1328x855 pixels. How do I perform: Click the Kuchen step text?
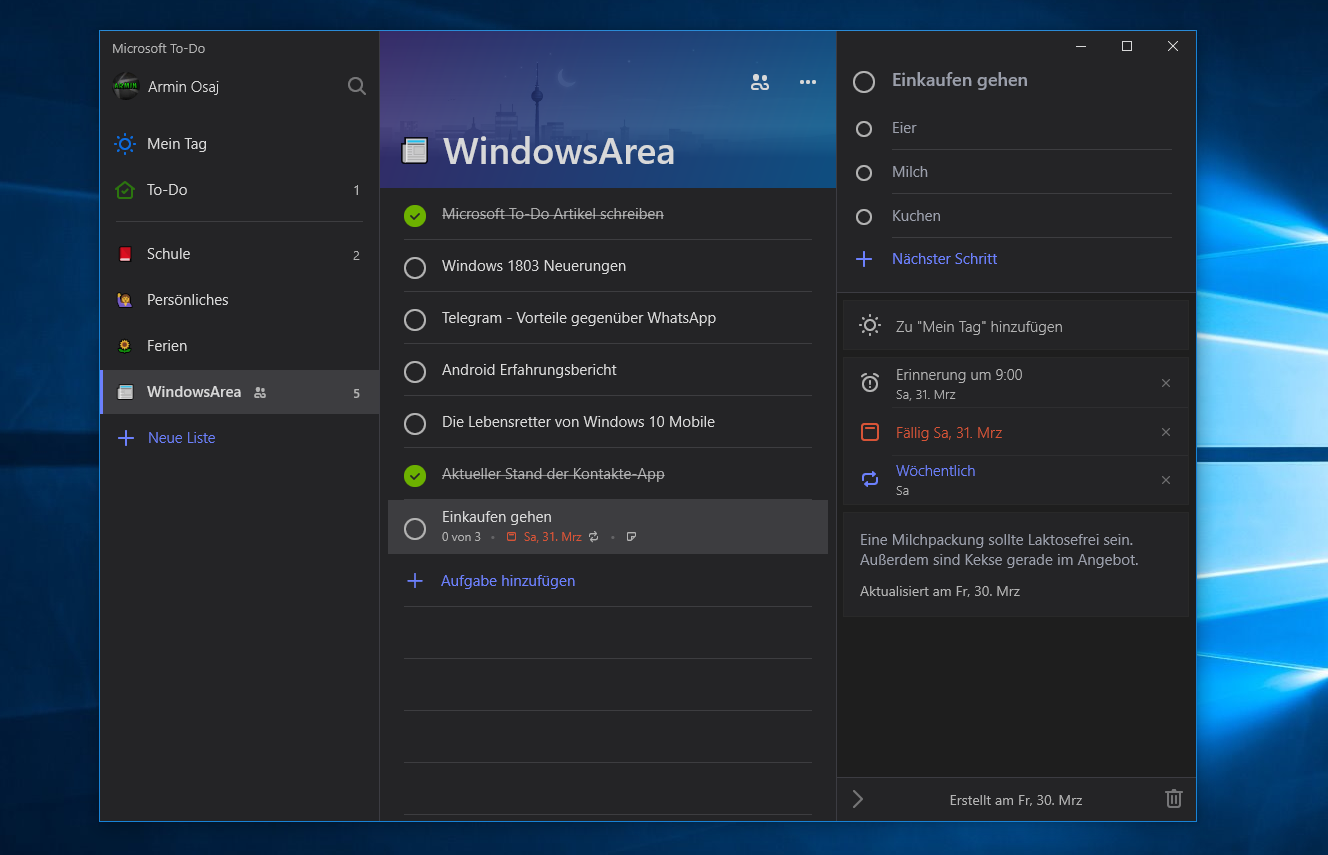tap(916, 216)
